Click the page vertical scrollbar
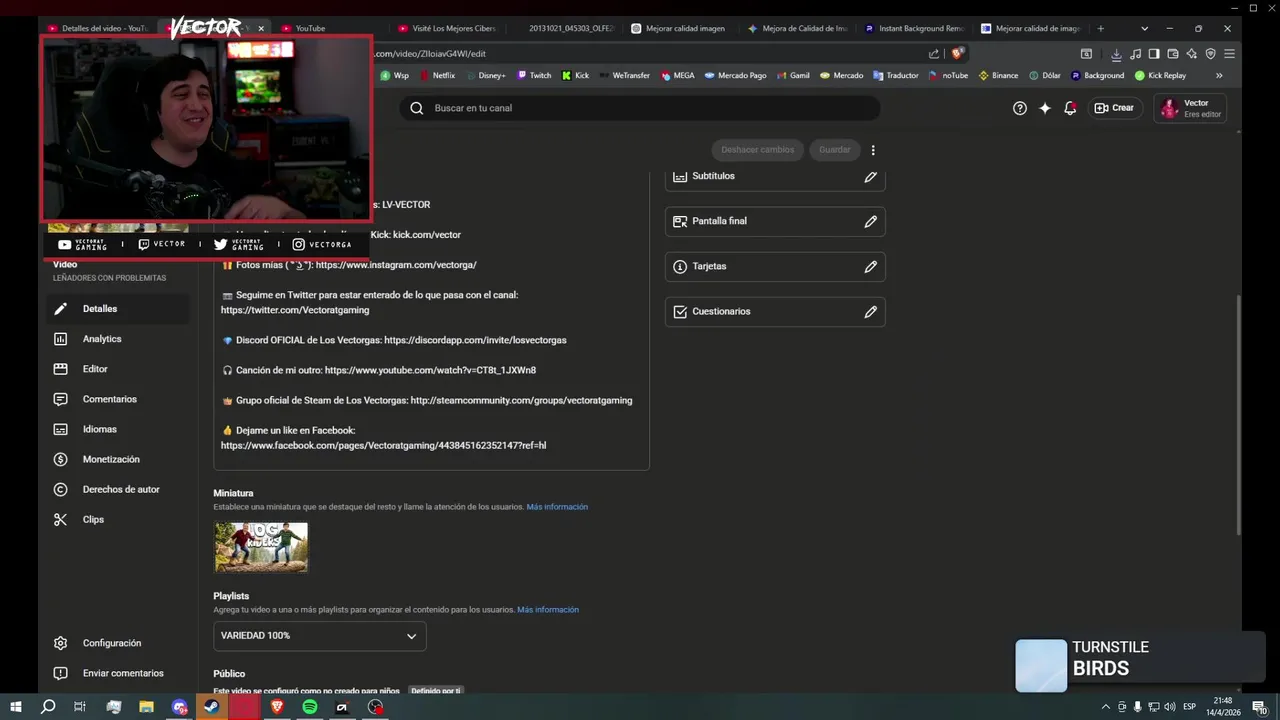Image resolution: width=1280 pixels, height=720 pixels. [1239, 415]
